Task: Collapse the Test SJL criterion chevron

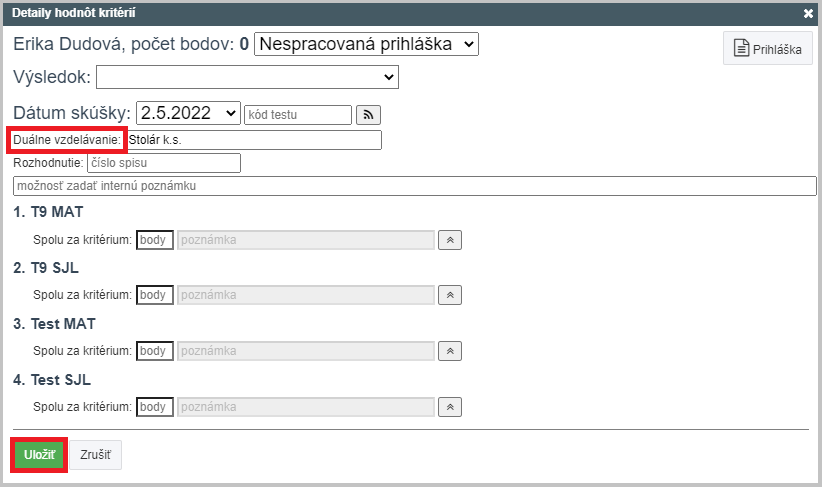Action: 450,407
